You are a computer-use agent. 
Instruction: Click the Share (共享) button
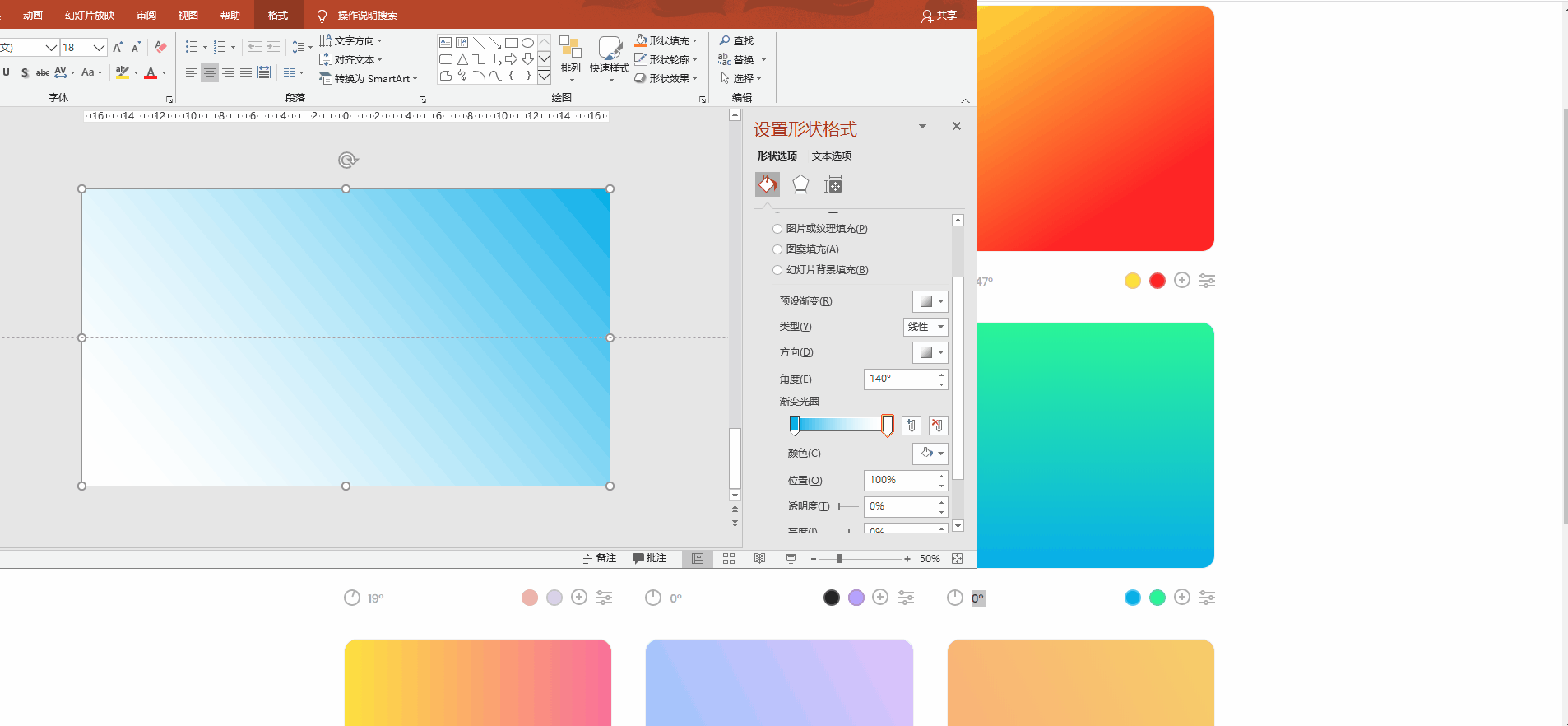point(939,15)
